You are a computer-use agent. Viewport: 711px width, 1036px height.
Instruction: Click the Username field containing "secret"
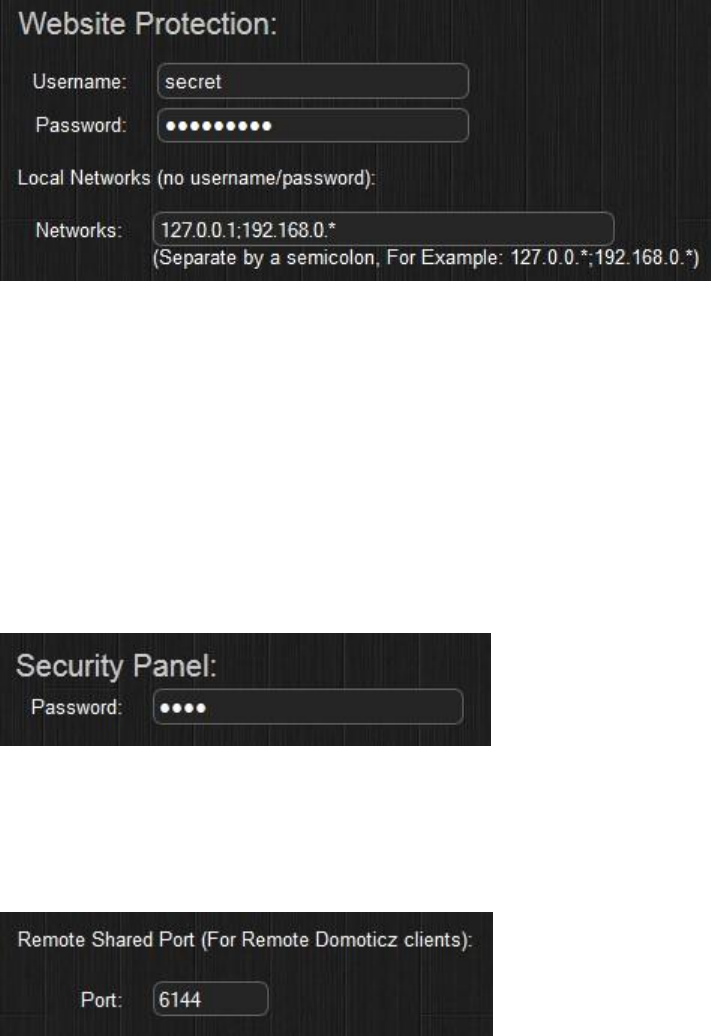(x=313, y=81)
